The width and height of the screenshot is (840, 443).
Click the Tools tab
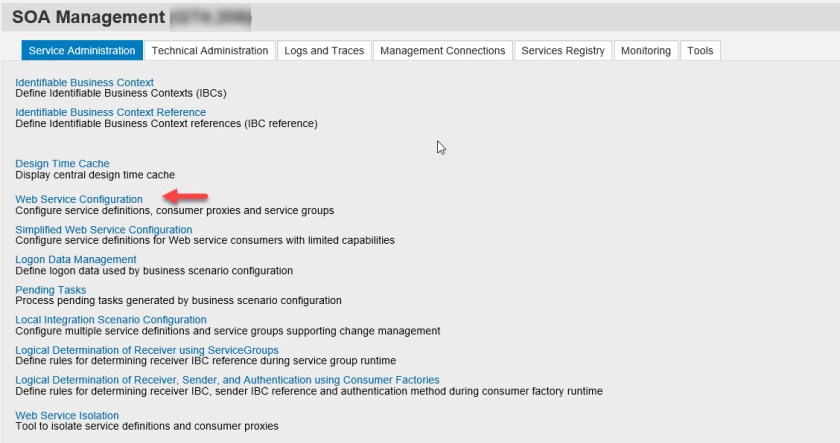(x=700, y=51)
